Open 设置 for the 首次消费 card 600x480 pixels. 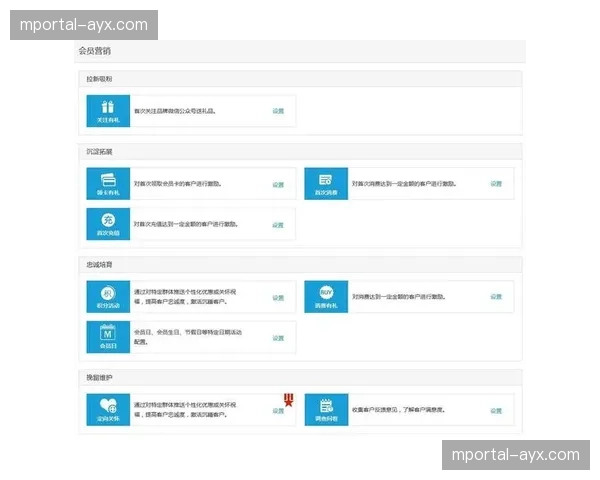[x=495, y=184]
